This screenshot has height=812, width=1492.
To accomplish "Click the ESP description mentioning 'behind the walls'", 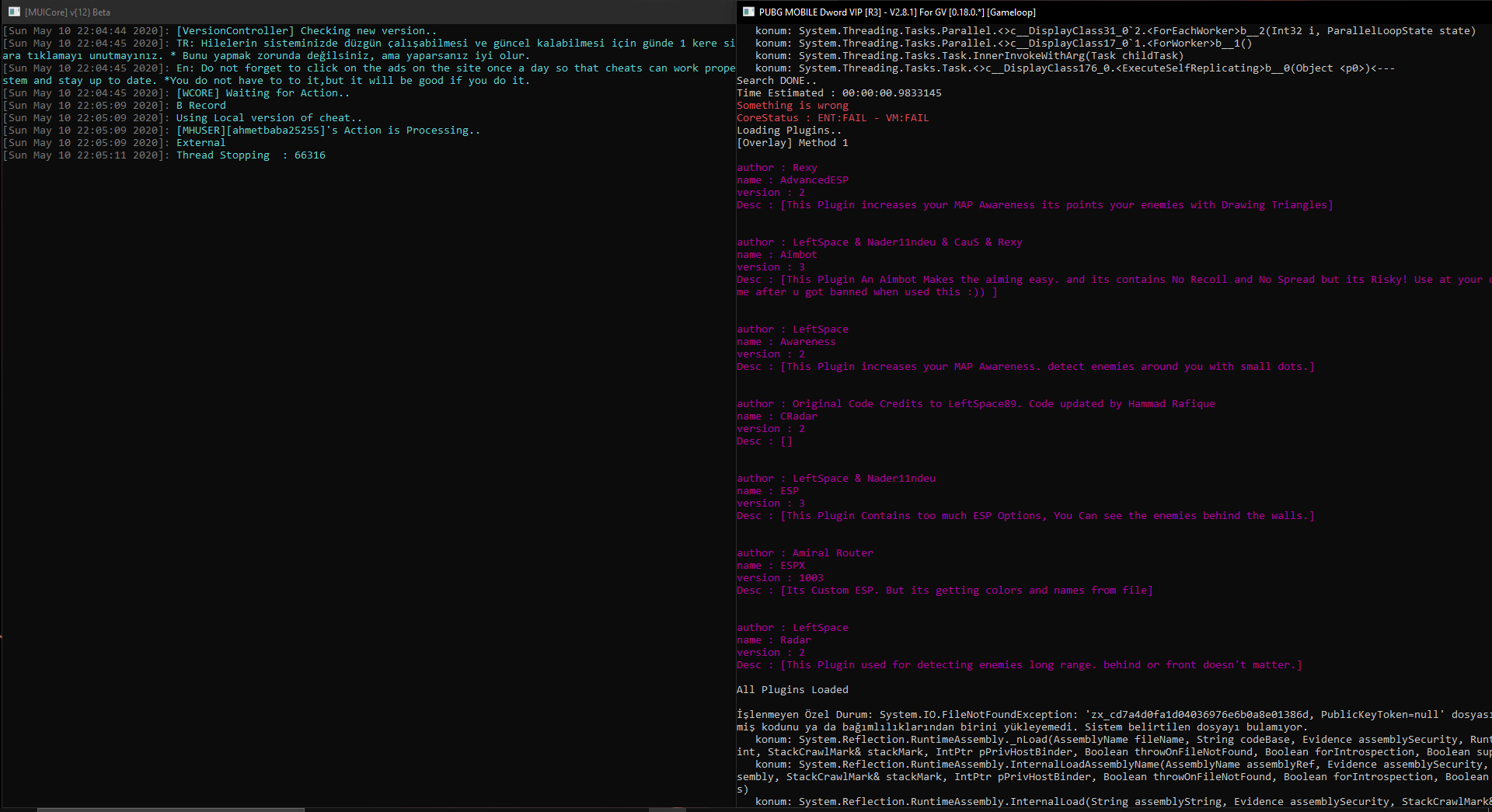I will (x=1026, y=516).
